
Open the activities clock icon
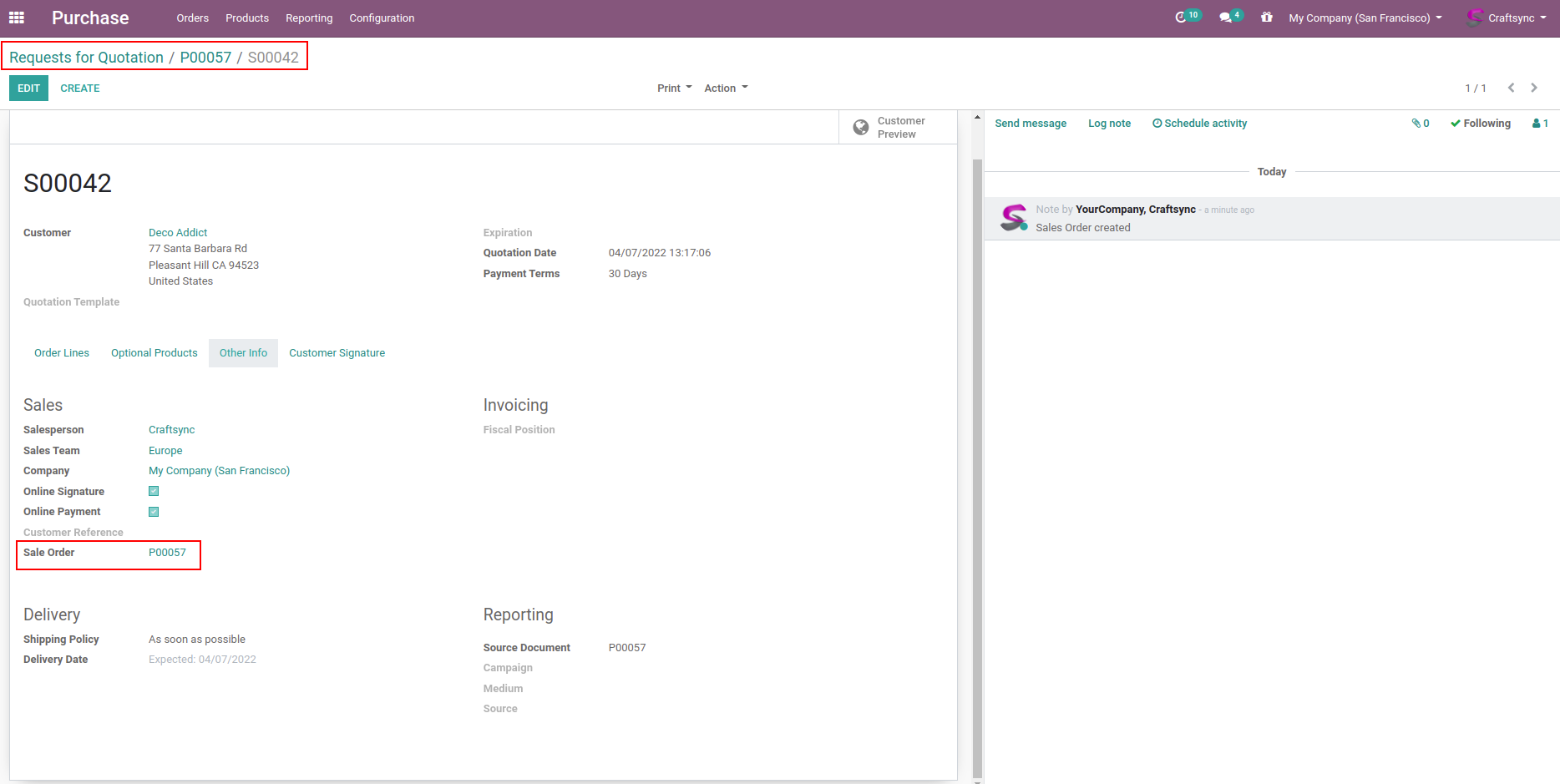tap(1181, 18)
